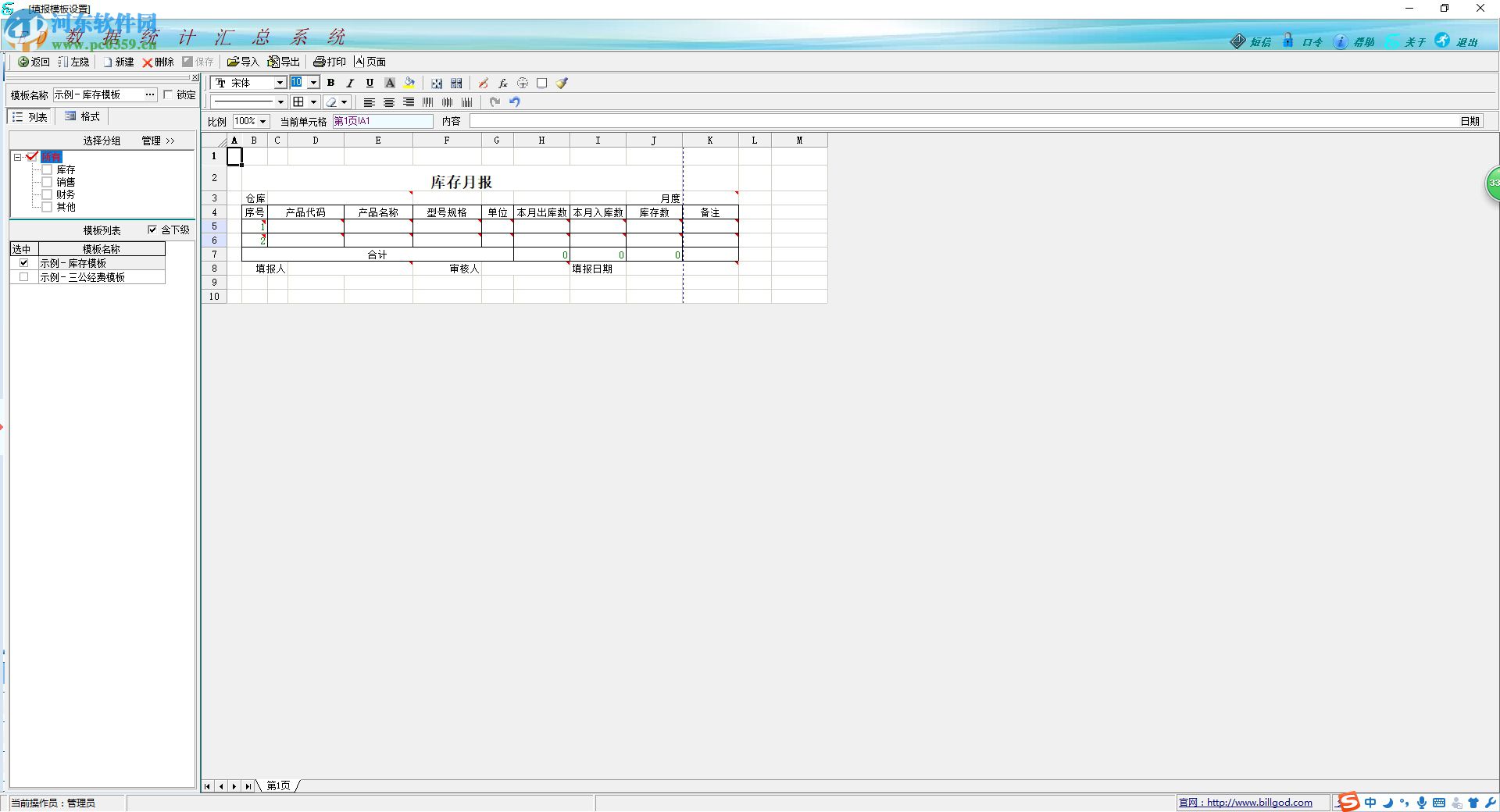Set vertical alignment to middle
The width and height of the screenshot is (1500, 812).
448,102
